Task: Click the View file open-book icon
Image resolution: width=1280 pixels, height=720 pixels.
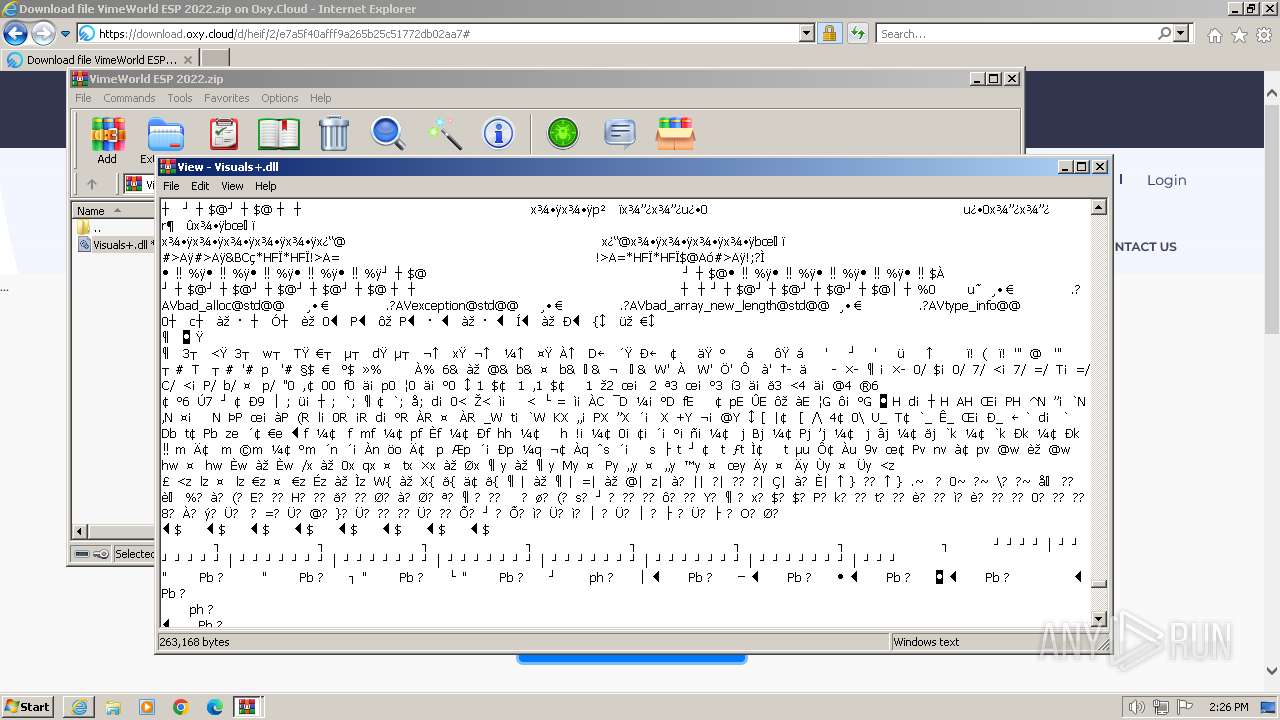Action: pyautogui.click(x=279, y=133)
